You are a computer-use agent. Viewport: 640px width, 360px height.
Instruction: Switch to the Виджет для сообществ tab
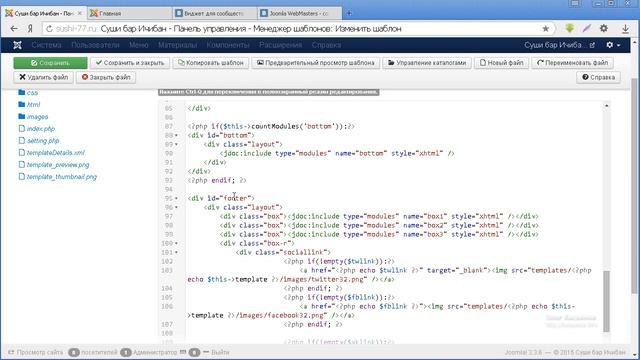214,13
